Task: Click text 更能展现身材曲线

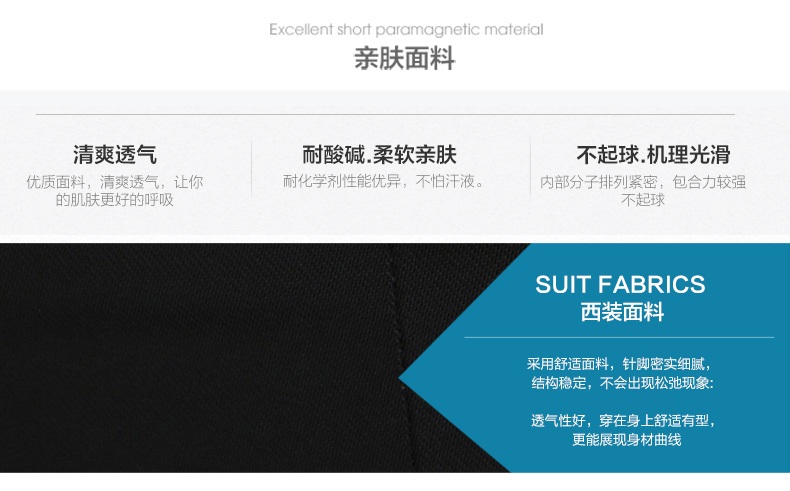Action: pyautogui.click(x=626, y=440)
